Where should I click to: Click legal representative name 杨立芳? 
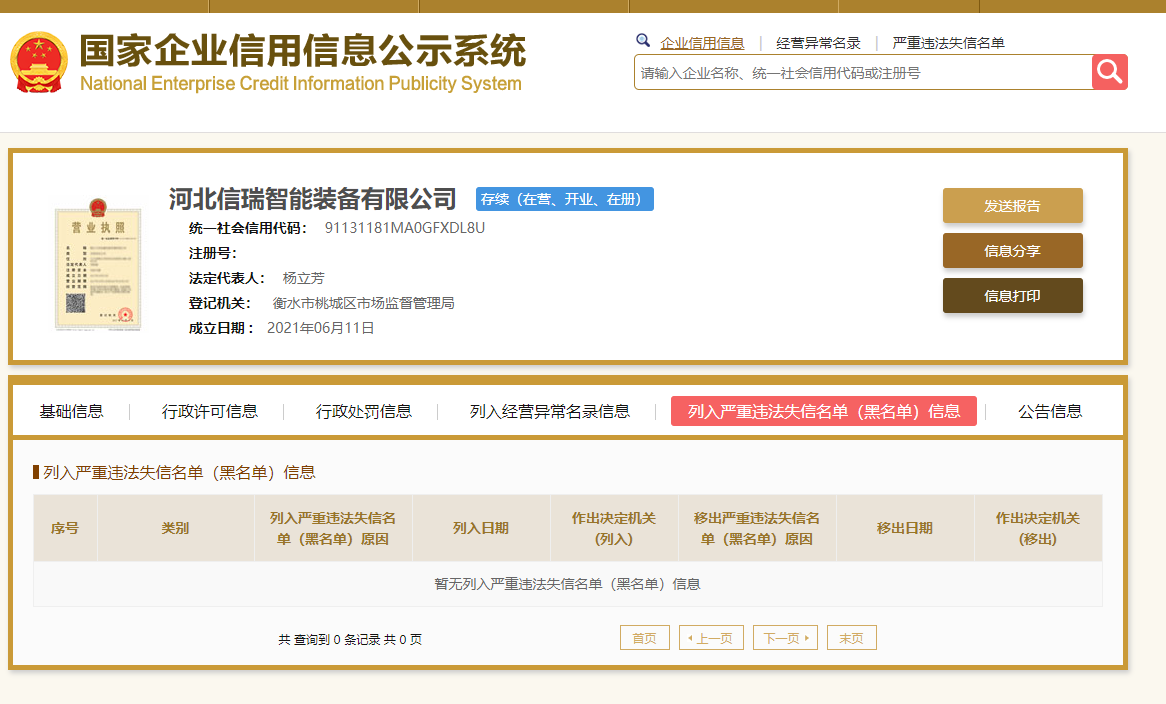click(x=303, y=278)
